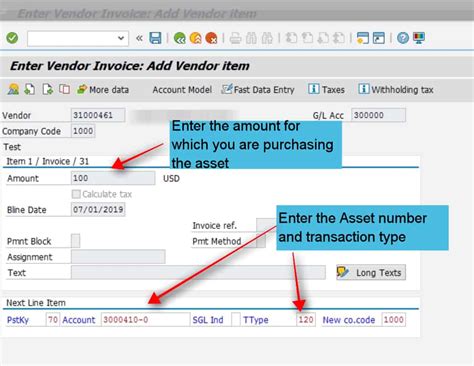Viewport: 474px width, 366px height.
Task: Click the Pmt Method label
Action: click(217, 241)
